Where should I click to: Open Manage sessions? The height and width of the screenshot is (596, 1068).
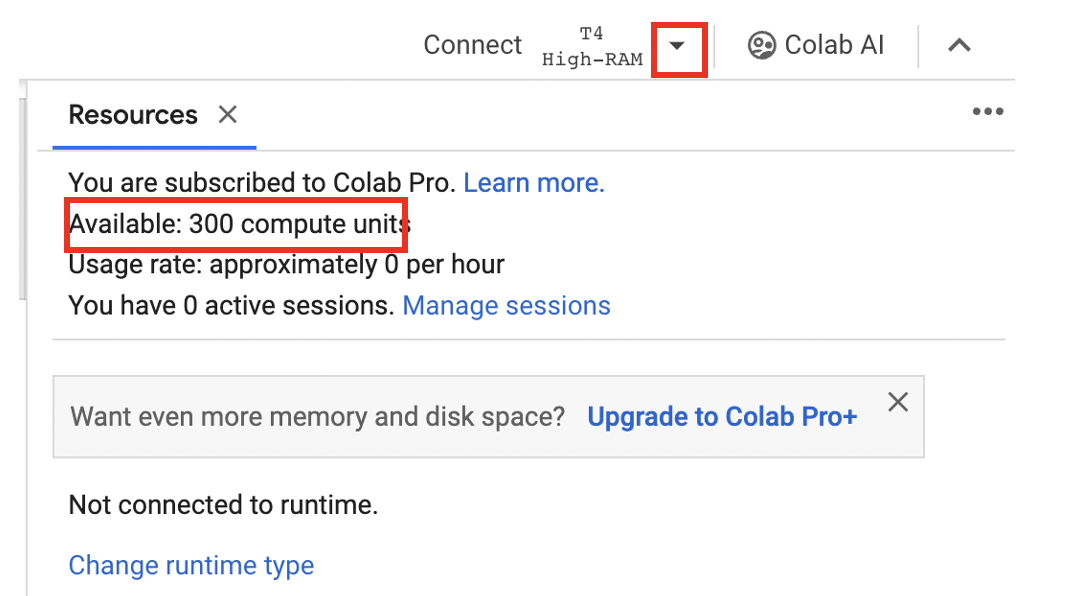coord(506,305)
